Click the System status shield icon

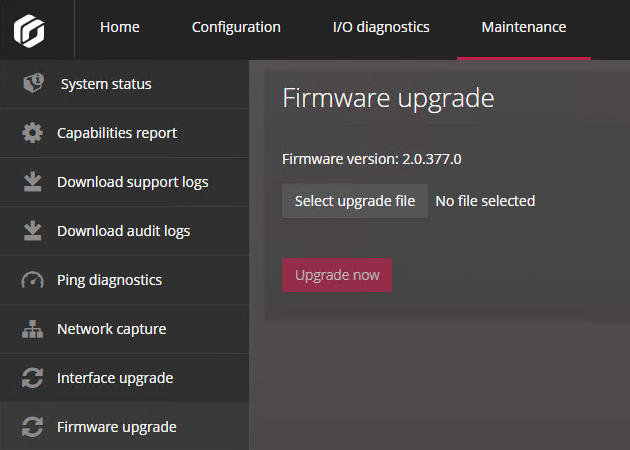click(33, 83)
